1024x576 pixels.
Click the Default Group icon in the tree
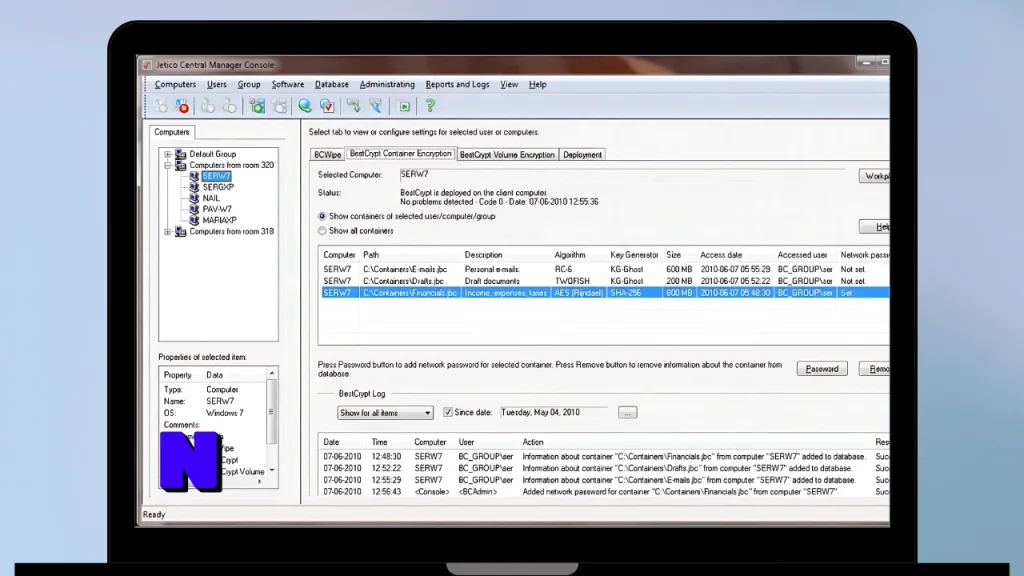tap(180, 154)
